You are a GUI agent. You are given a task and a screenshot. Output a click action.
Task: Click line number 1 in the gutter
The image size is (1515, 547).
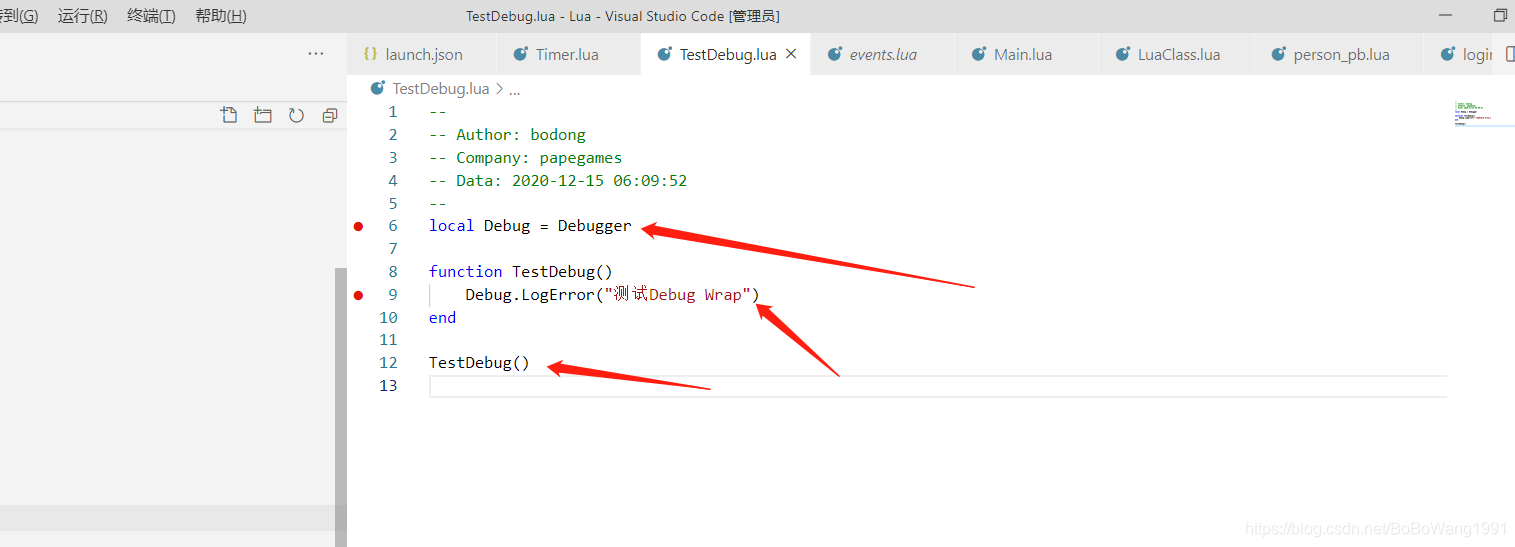click(x=393, y=111)
